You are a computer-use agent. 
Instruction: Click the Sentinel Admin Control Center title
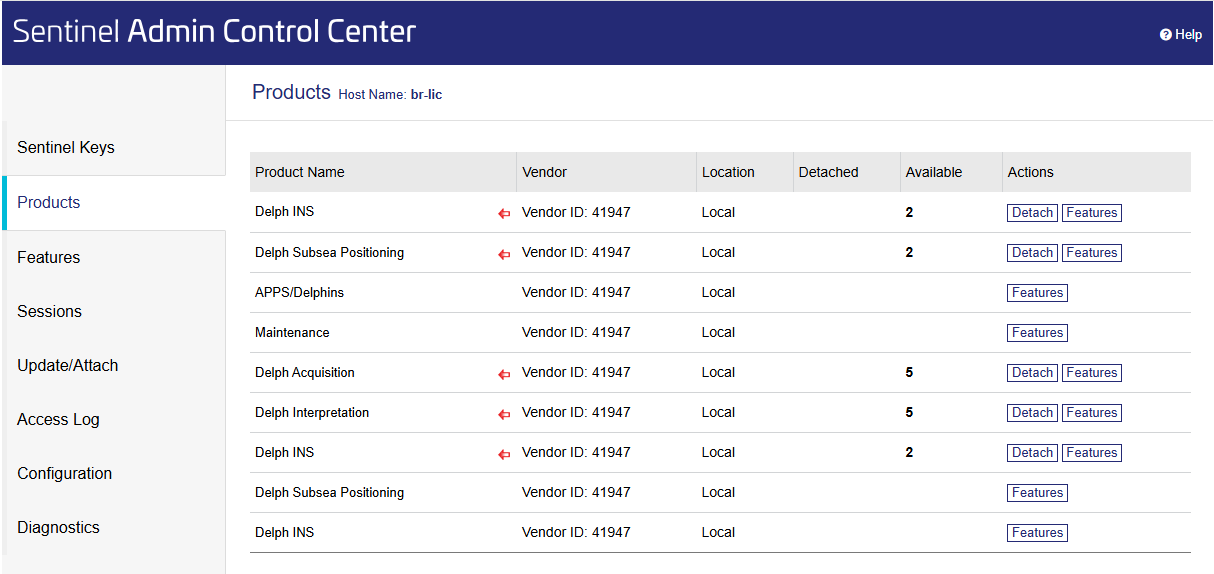click(x=214, y=32)
